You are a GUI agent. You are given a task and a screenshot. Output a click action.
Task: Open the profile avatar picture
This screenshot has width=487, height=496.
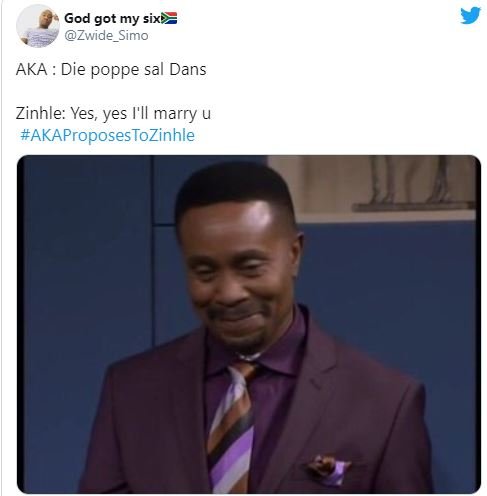click(37, 26)
